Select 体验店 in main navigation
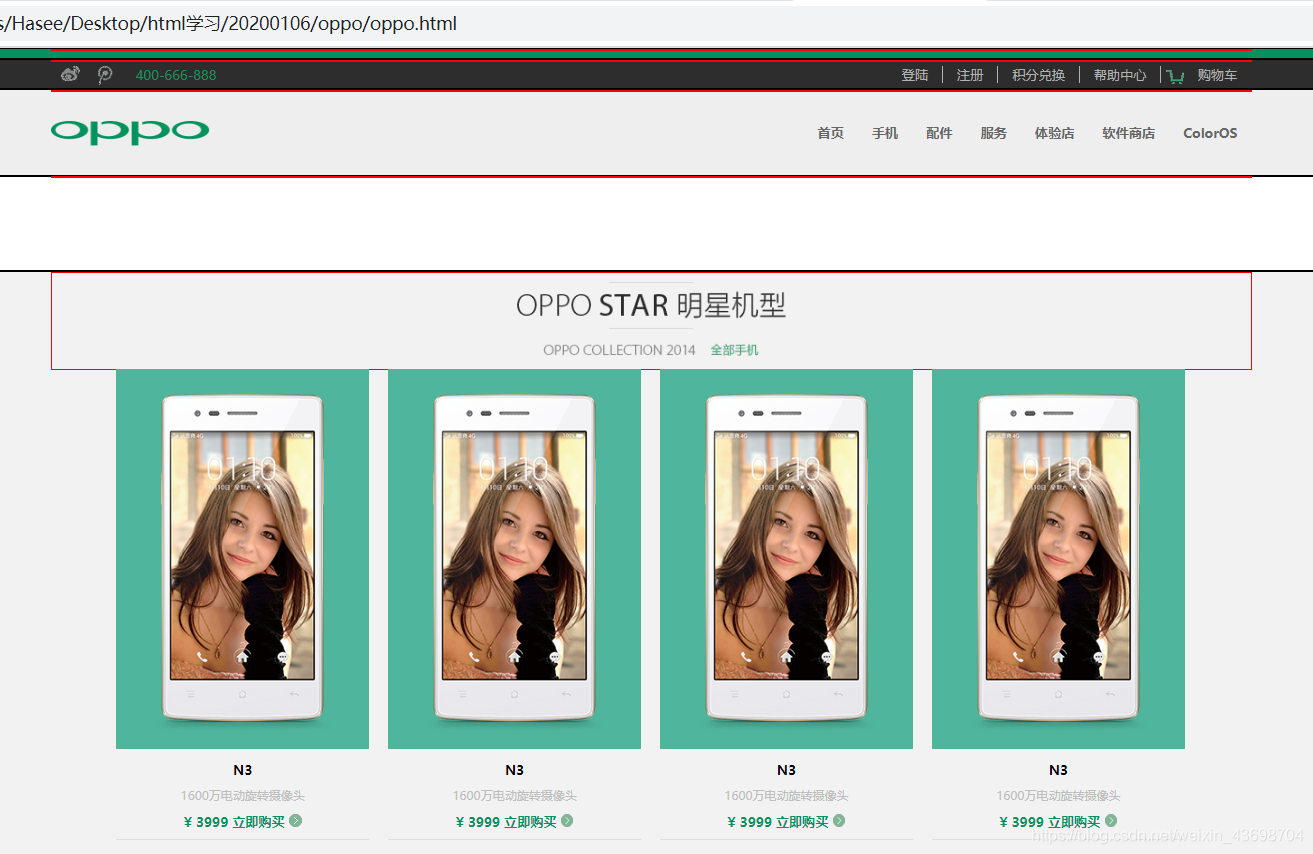Screen dimensions: 1313x854 1055,133
